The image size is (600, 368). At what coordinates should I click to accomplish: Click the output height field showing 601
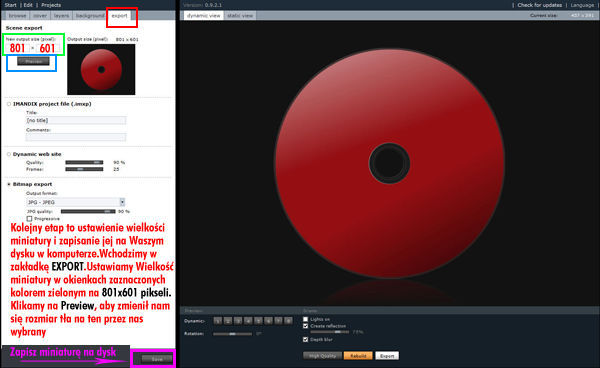(47, 48)
